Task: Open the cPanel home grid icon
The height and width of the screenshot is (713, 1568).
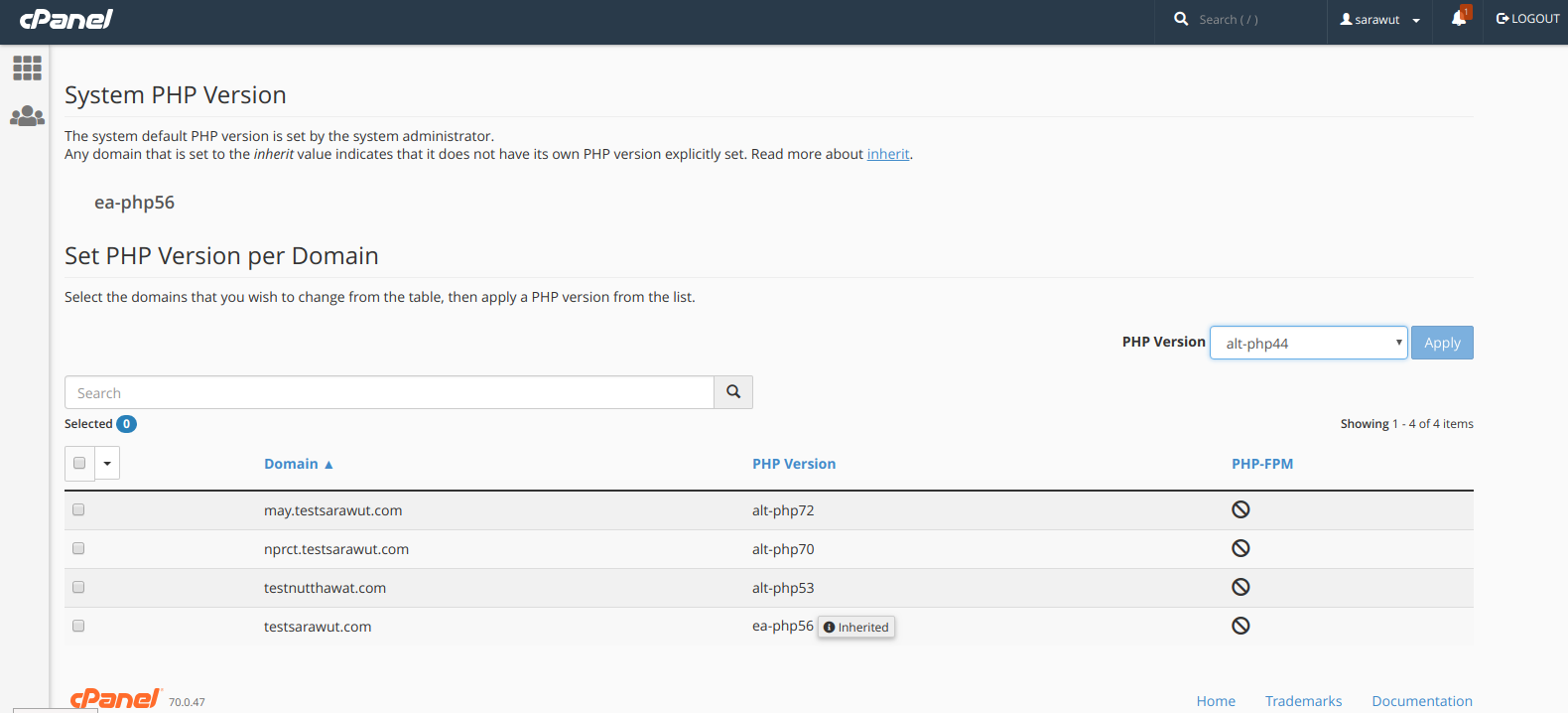Action: [27, 68]
